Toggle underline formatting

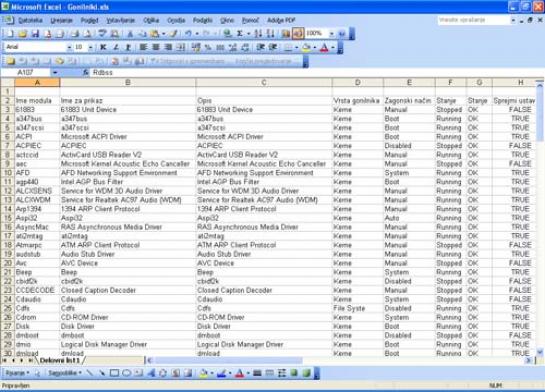(x=128, y=47)
